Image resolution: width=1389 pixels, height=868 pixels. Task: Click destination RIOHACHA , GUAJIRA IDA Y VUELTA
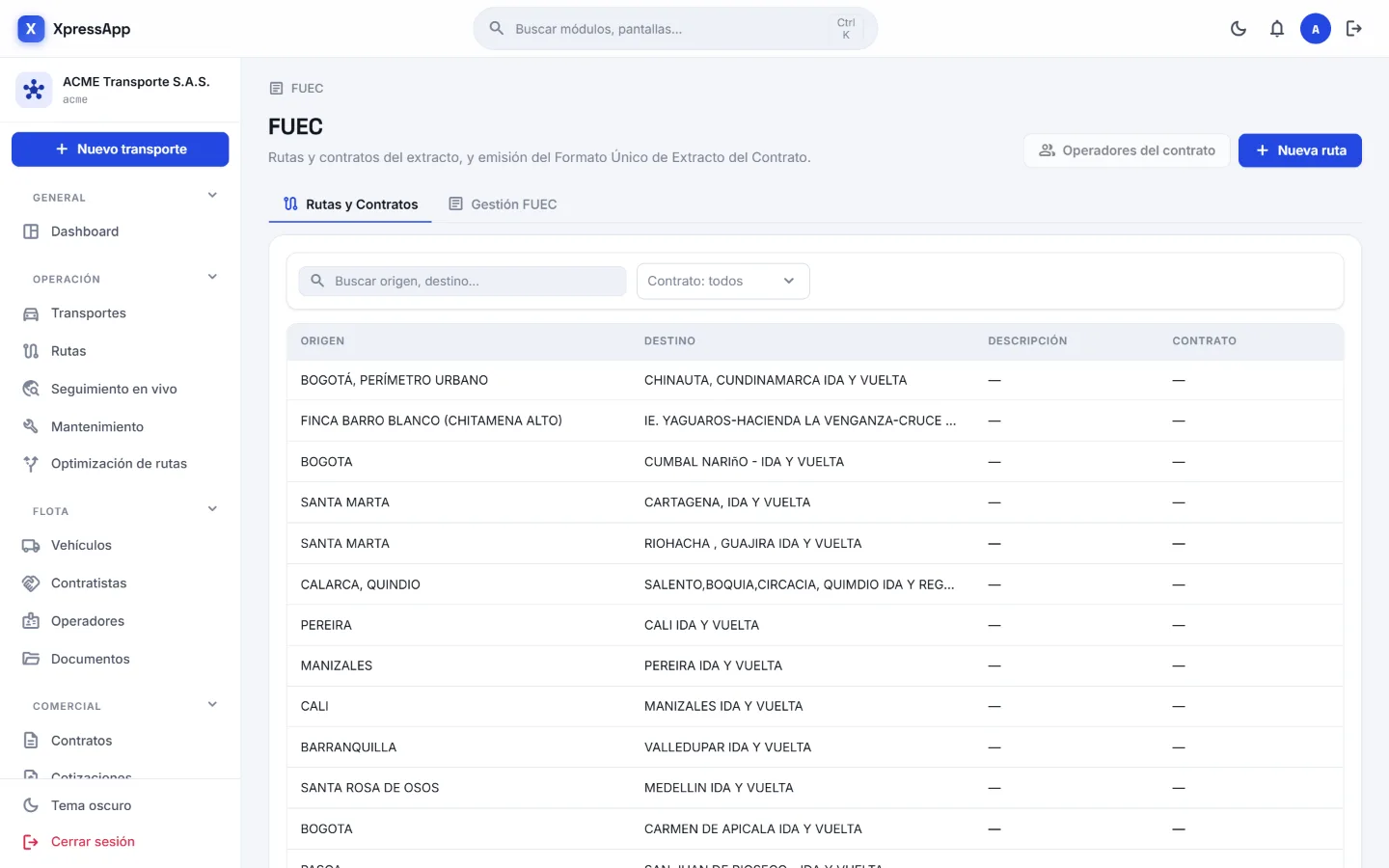click(752, 544)
